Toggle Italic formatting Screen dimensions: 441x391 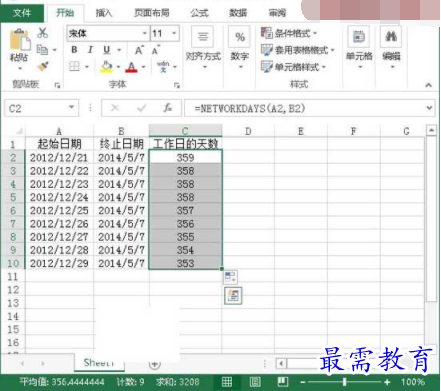pos(90,50)
